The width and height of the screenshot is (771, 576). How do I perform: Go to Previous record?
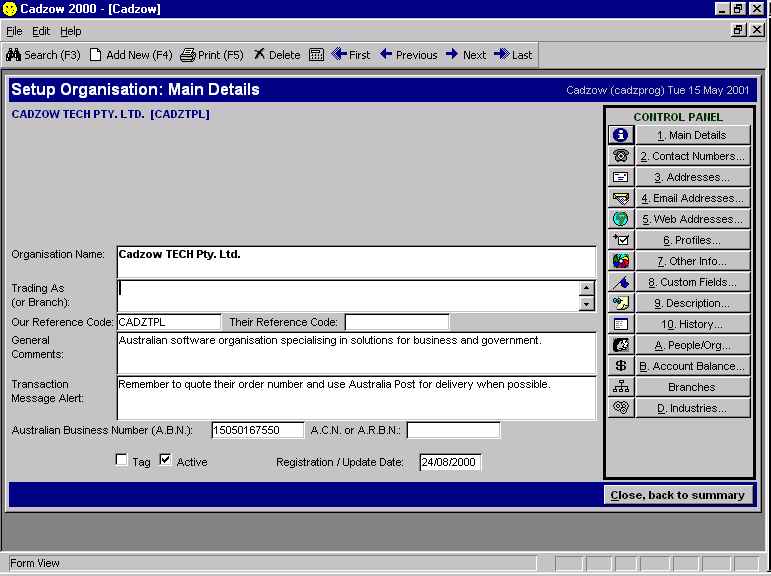click(409, 55)
